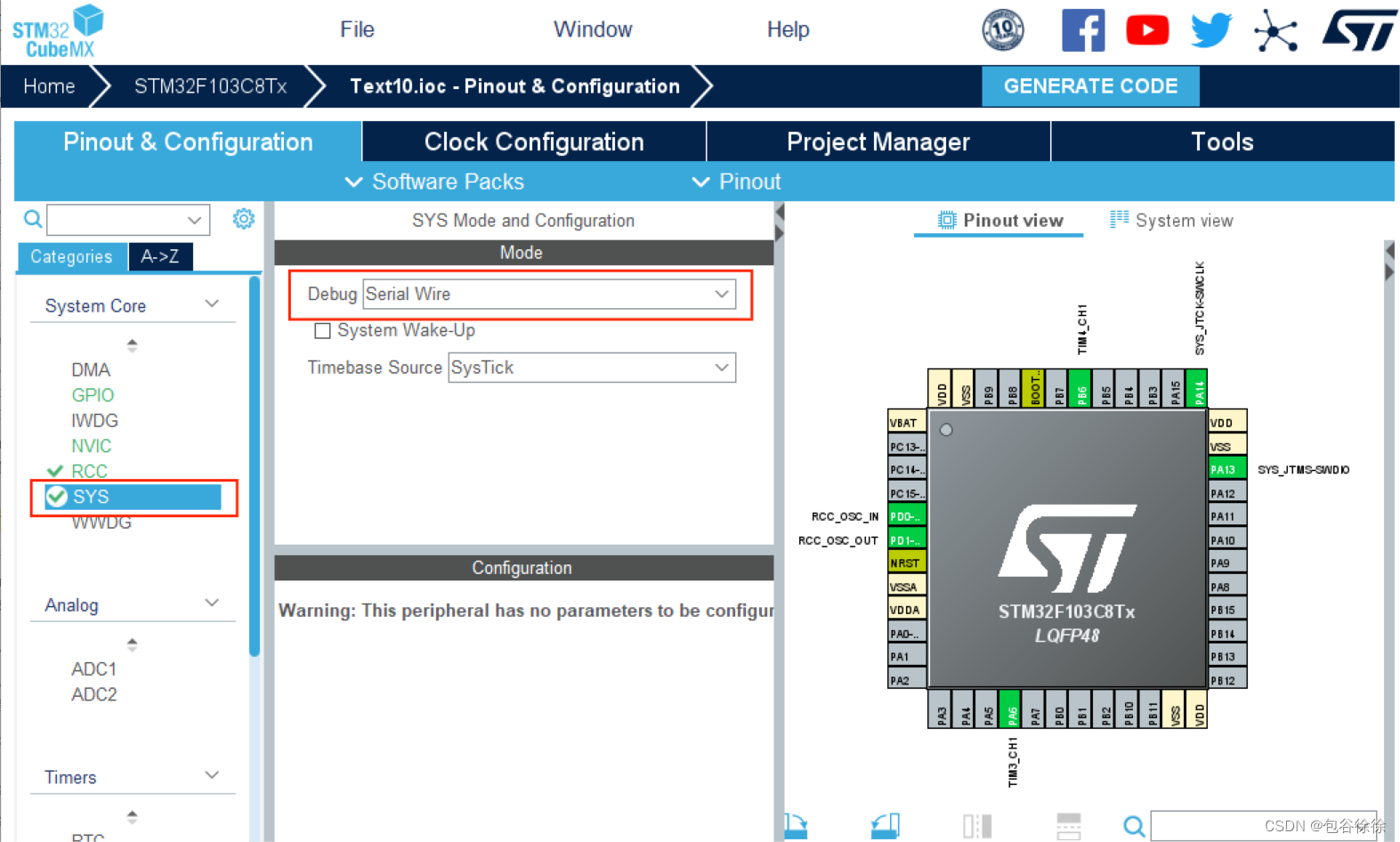The width and height of the screenshot is (1400, 842).
Task: Select RCC in System Core list
Action: coord(89,471)
